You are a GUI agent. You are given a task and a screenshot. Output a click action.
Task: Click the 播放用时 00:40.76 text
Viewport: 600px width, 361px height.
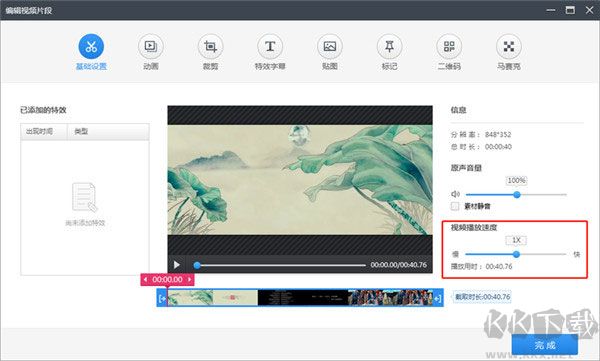[x=481, y=266]
